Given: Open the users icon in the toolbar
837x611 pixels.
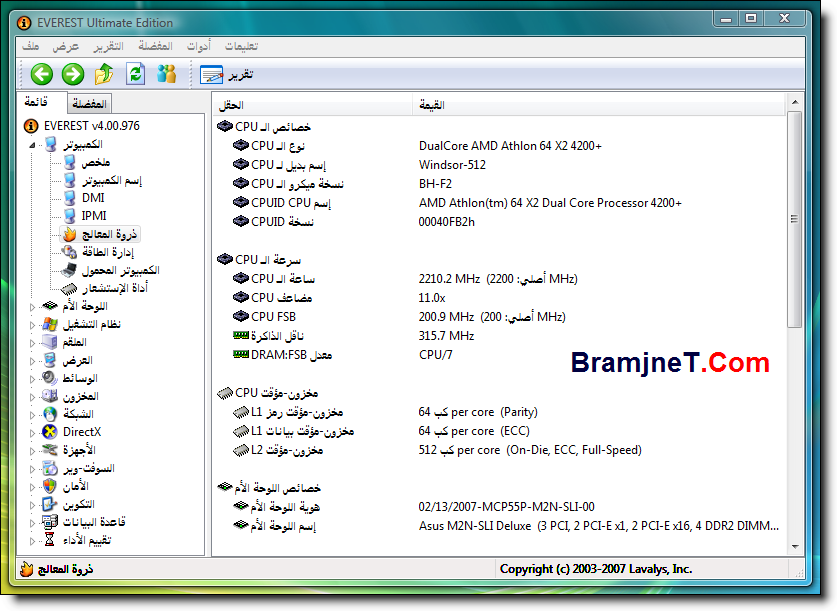Looking at the screenshot, I should 167,74.
